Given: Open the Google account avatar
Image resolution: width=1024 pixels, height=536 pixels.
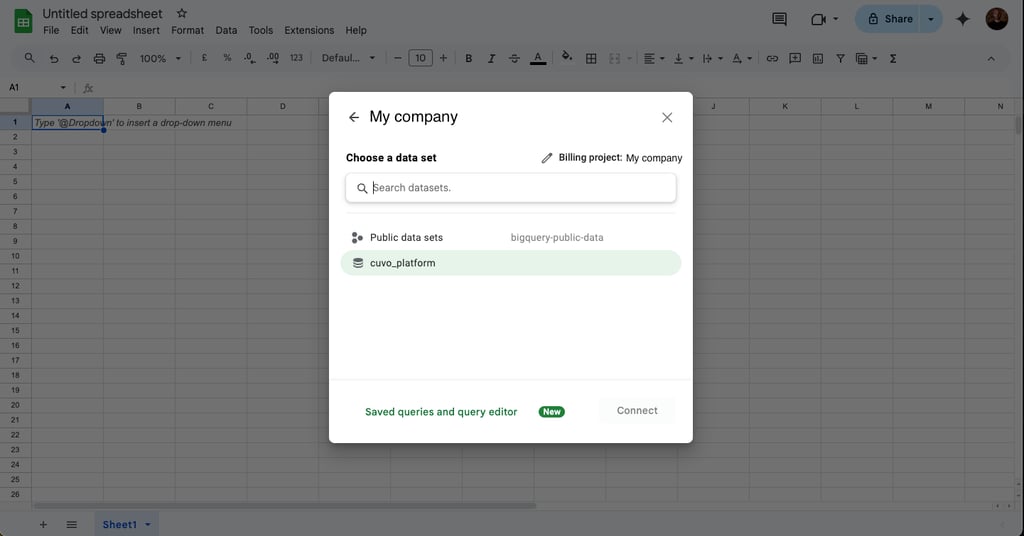Looking at the screenshot, I should click(997, 19).
